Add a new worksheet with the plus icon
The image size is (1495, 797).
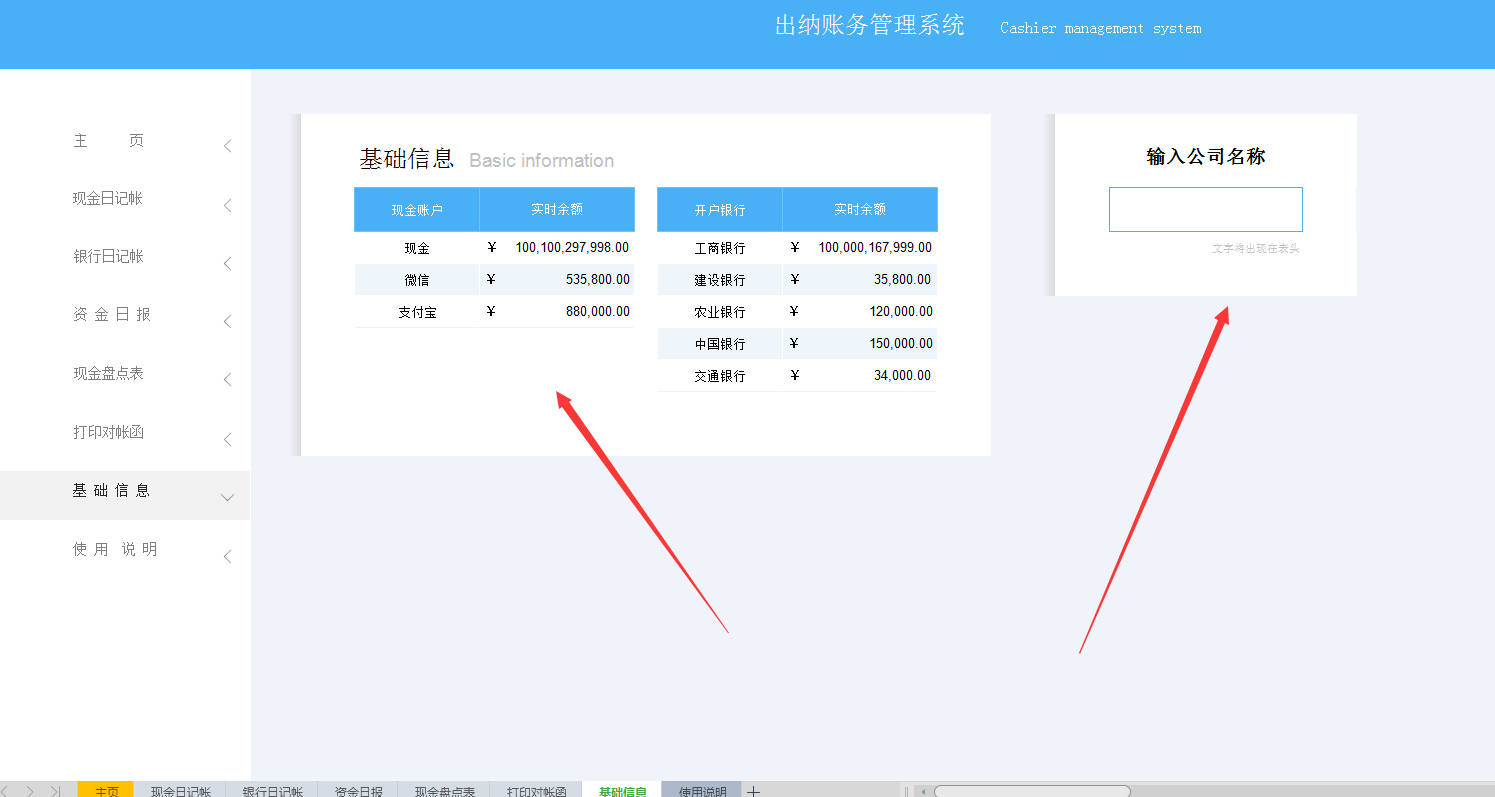click(753, 790)
